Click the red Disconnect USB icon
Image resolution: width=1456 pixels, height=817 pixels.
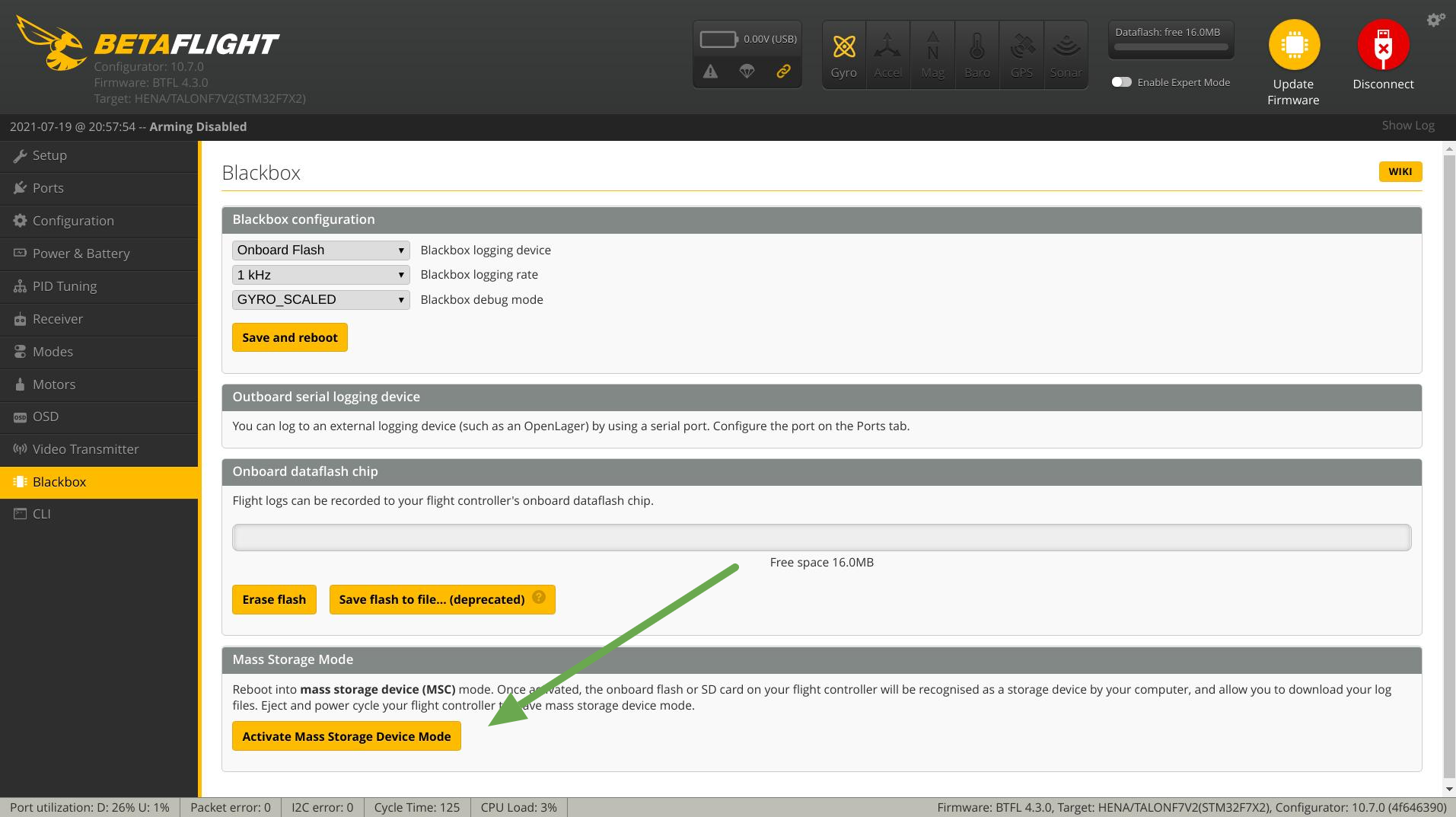(1383, 45)
